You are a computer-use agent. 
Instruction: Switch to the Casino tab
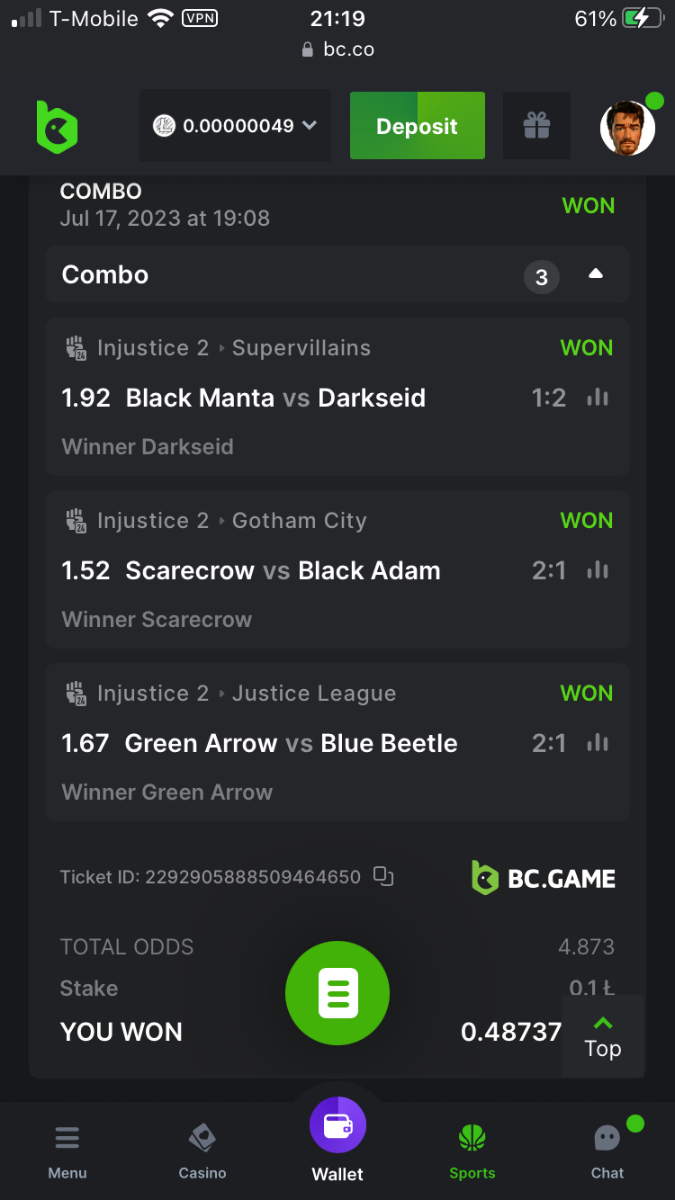tap(202, 1152)
